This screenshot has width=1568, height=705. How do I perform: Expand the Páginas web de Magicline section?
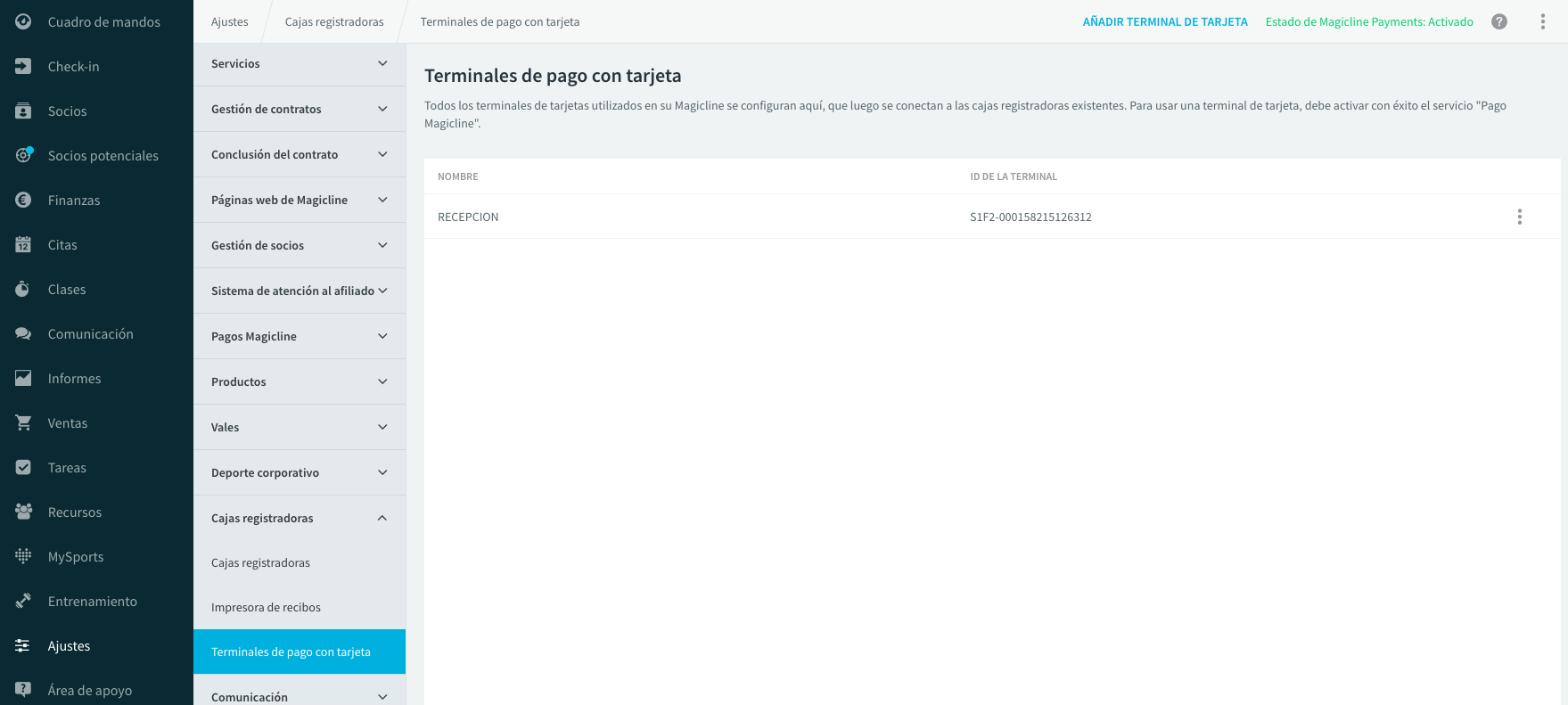(300, 200)
